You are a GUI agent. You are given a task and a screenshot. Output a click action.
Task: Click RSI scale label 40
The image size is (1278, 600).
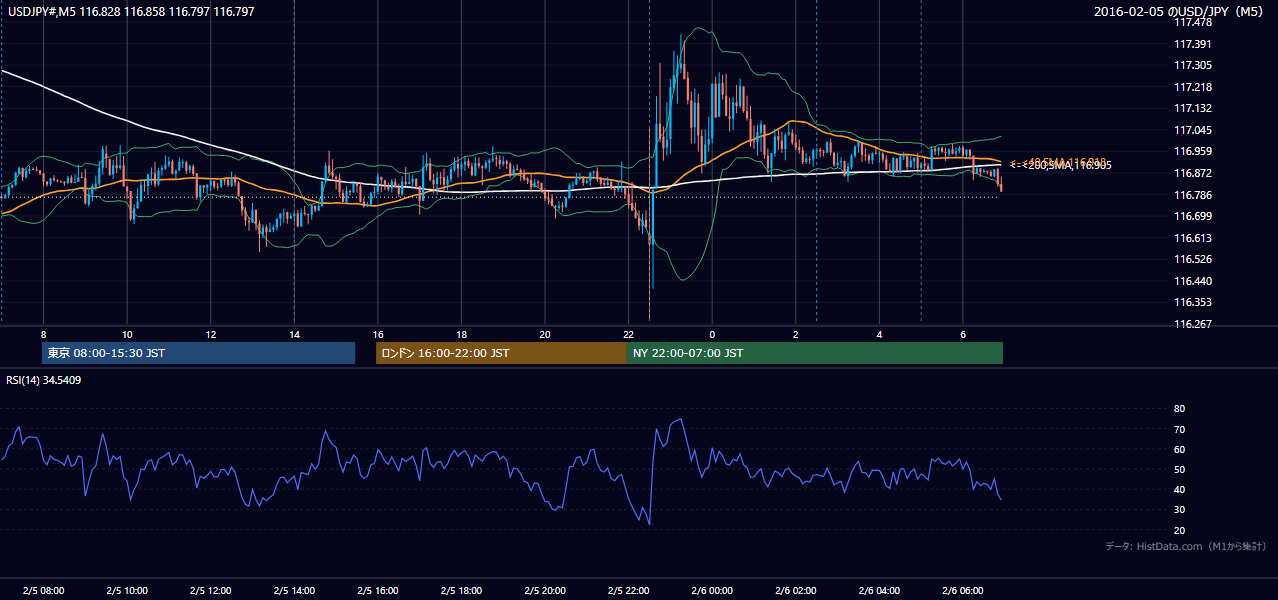click(1180, 489)
